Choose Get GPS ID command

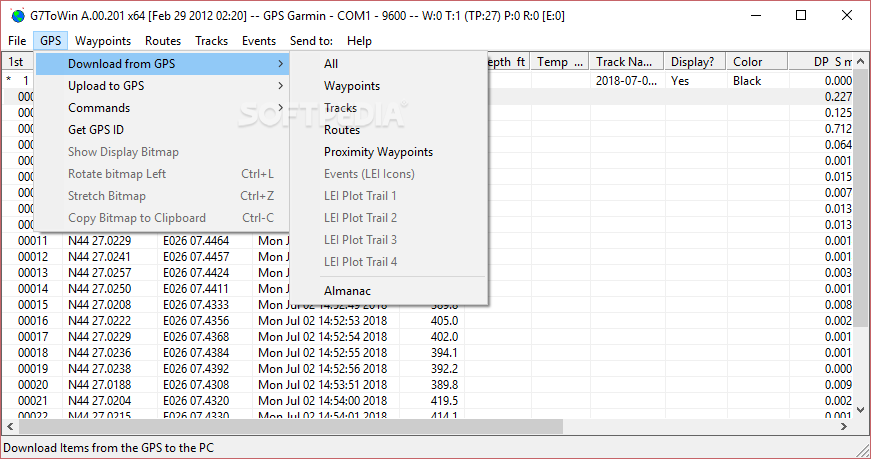(162, 129)
